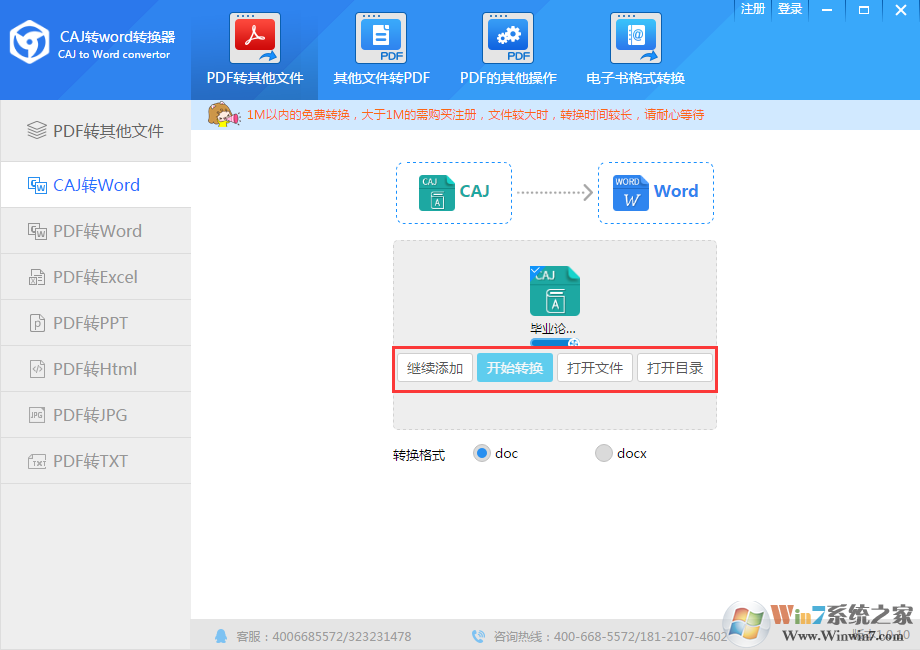Click the CAJ source format icon
This screenshot has height=650, width=920.
(x=437, y=192)
